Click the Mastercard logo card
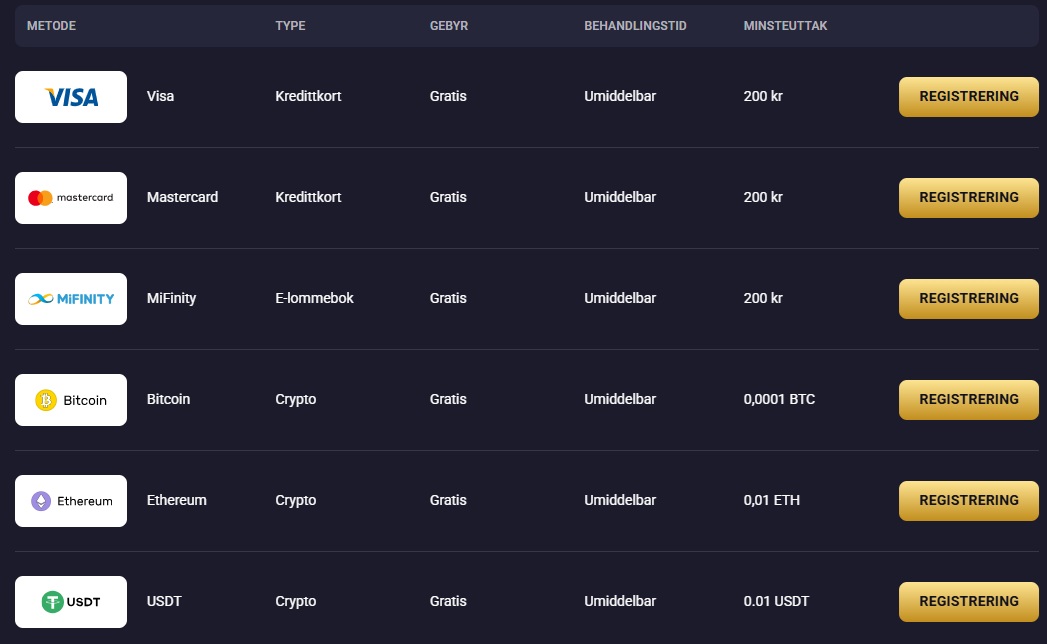Viewport: 1047px width, 644px height. (71, 198)
